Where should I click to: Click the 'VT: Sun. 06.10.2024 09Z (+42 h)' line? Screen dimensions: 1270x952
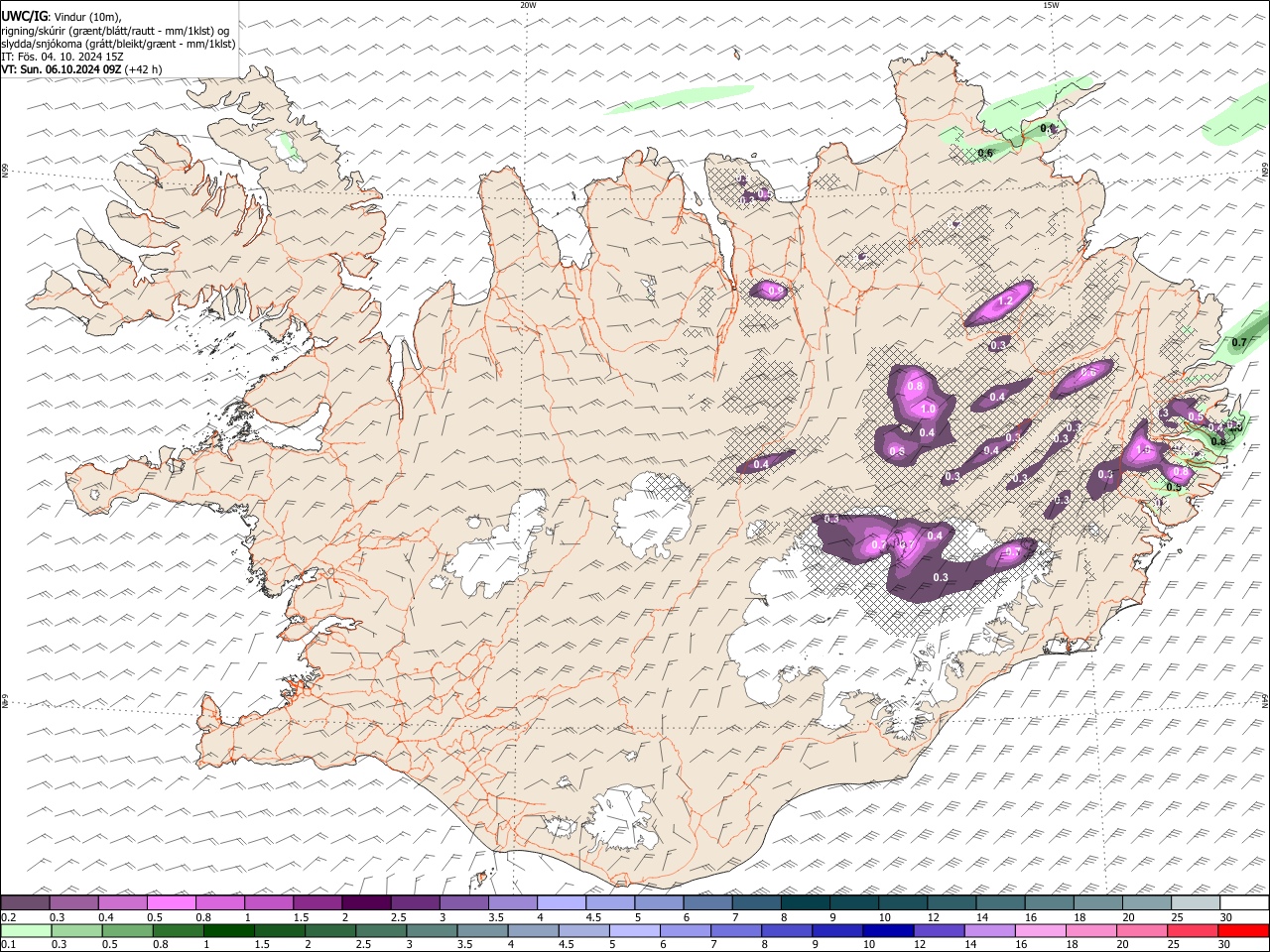[81, 69]
